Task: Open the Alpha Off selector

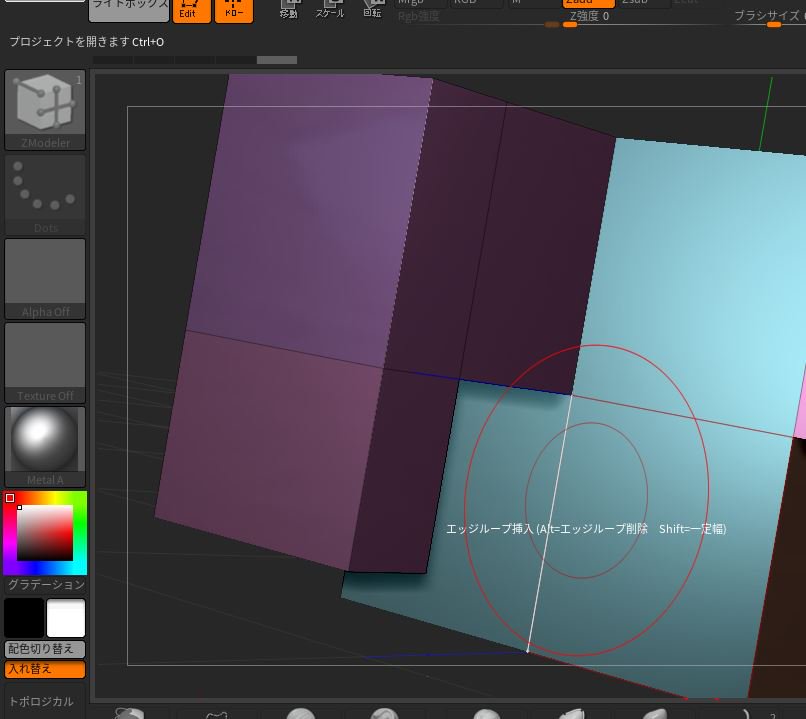Action: [x=45, y=279]
